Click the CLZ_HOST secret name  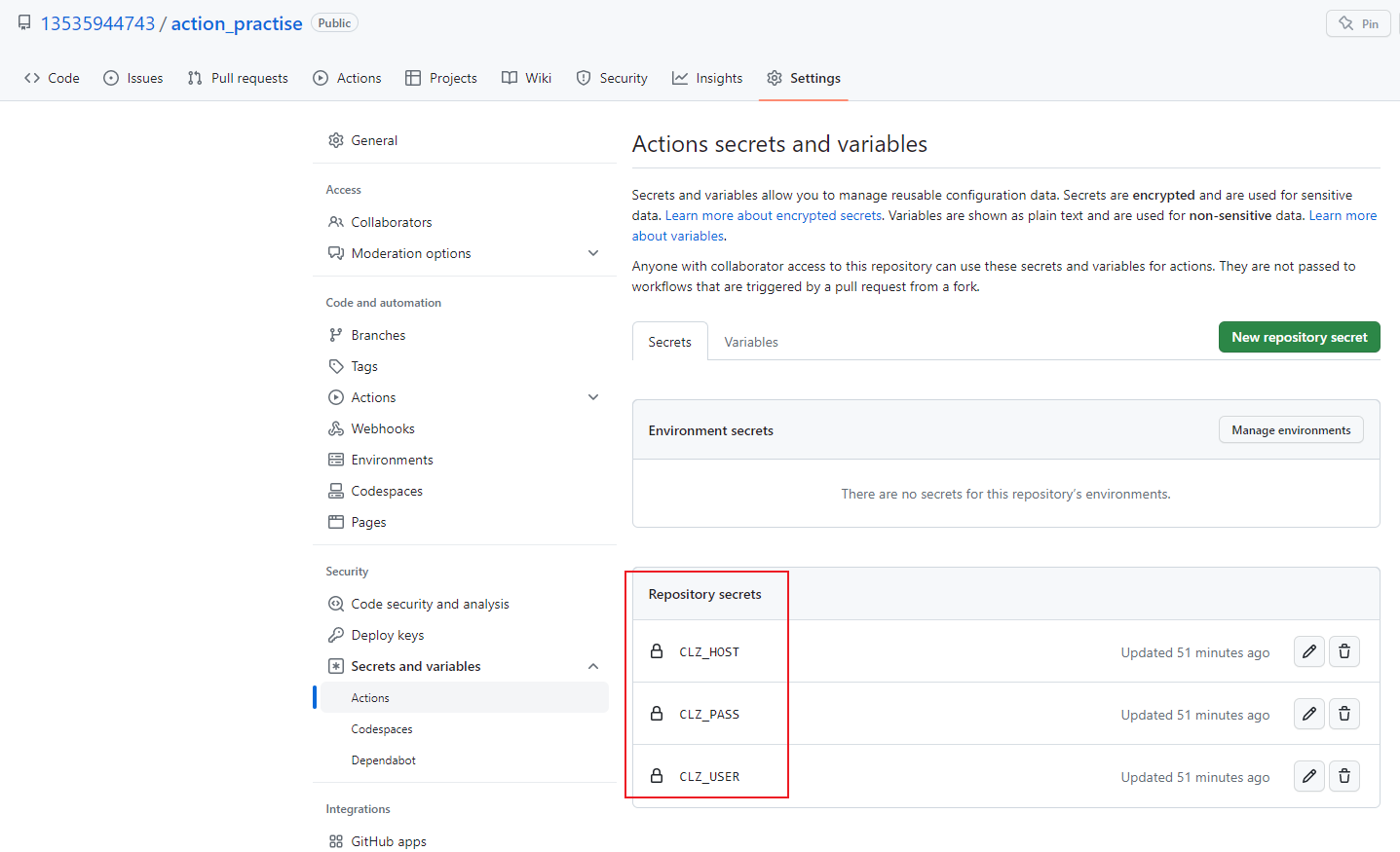pyautogui.click(x=709, y=652)
